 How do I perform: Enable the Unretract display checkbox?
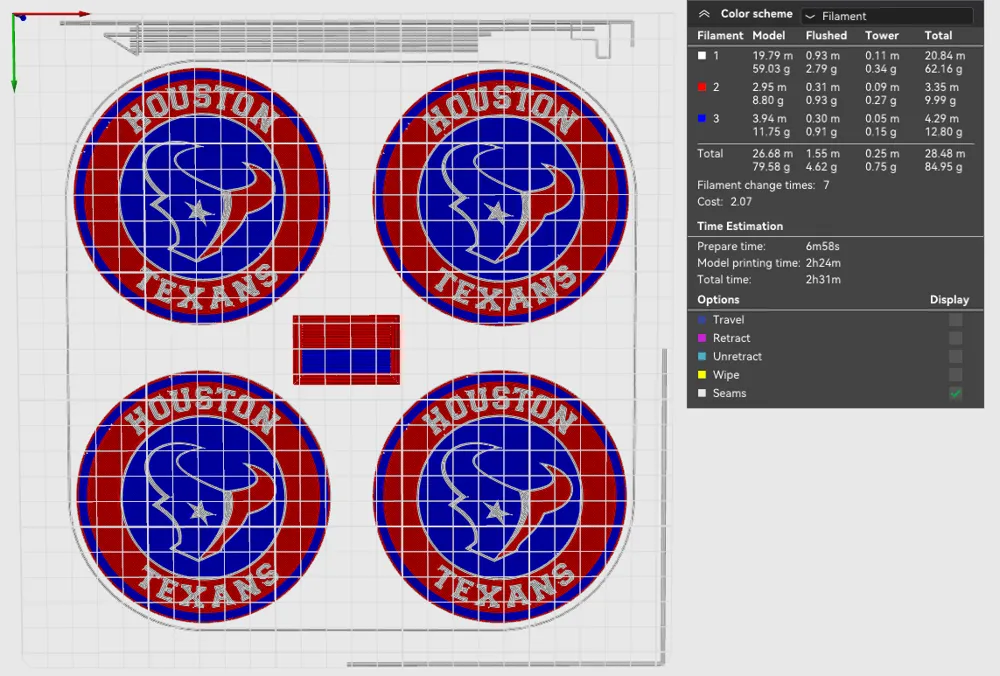coord(954,356)
